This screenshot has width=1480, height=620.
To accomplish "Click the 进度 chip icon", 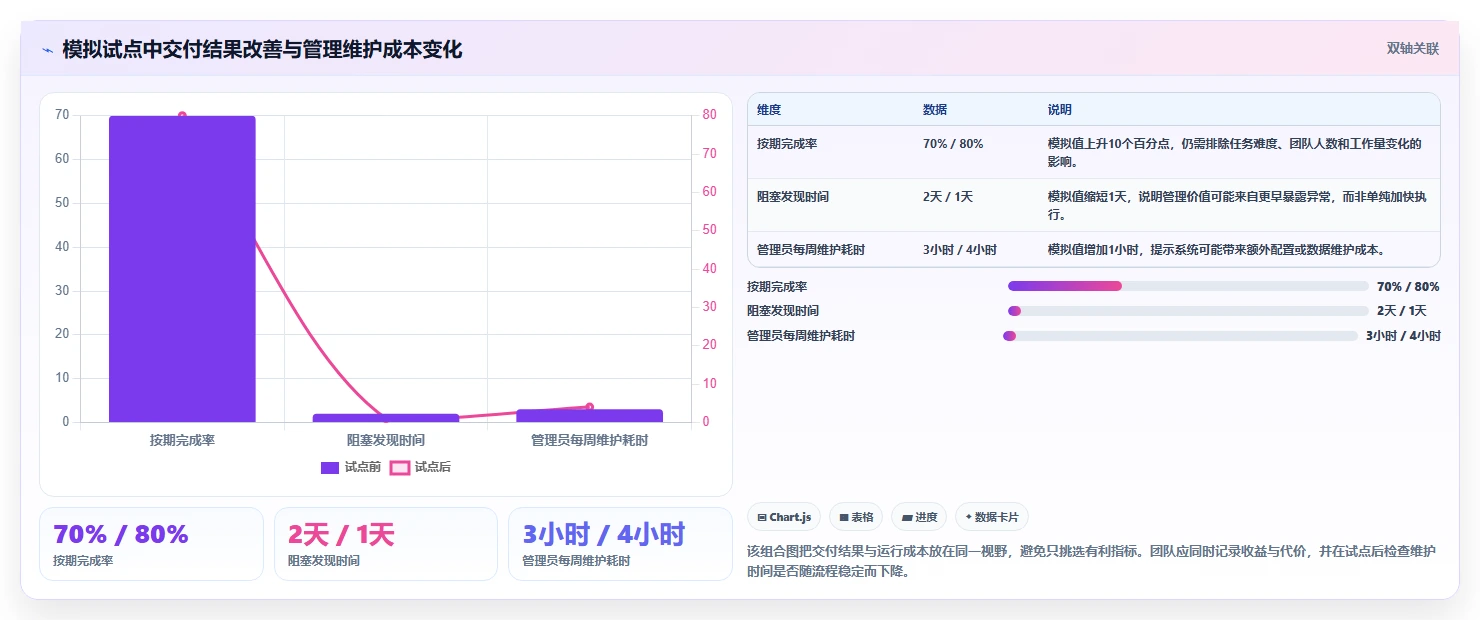I will point(907,517).
